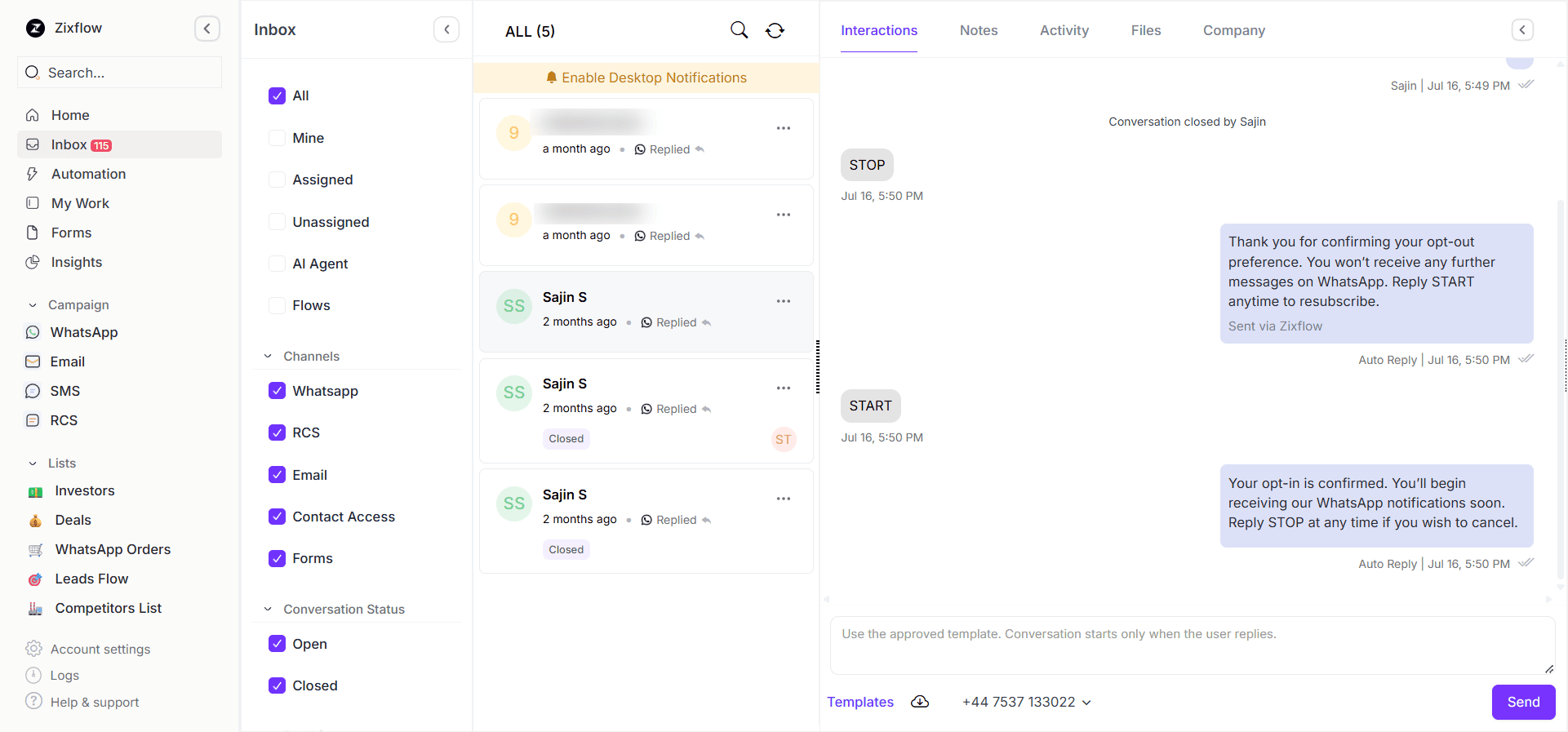Image resolution: width=1568 pixels, height=732 pixels.
Task: Collapse the interactions panel with the top-right chevron
Action: [1522, 29]
